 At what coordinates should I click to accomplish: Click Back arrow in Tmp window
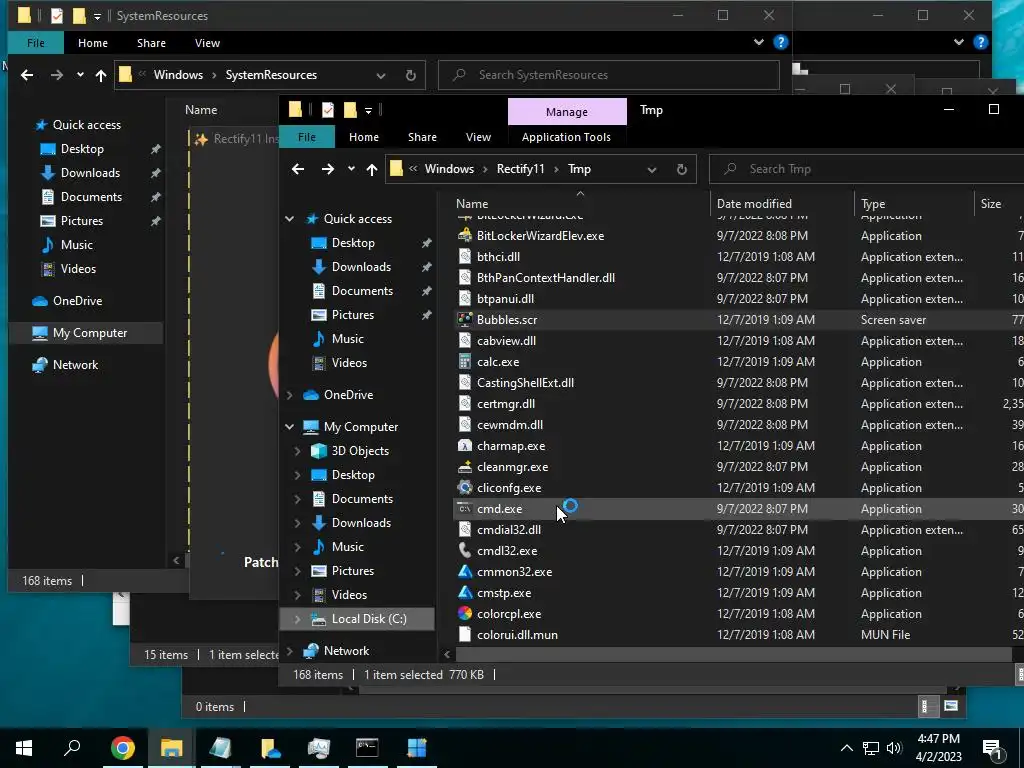click(x=298, y=169)
